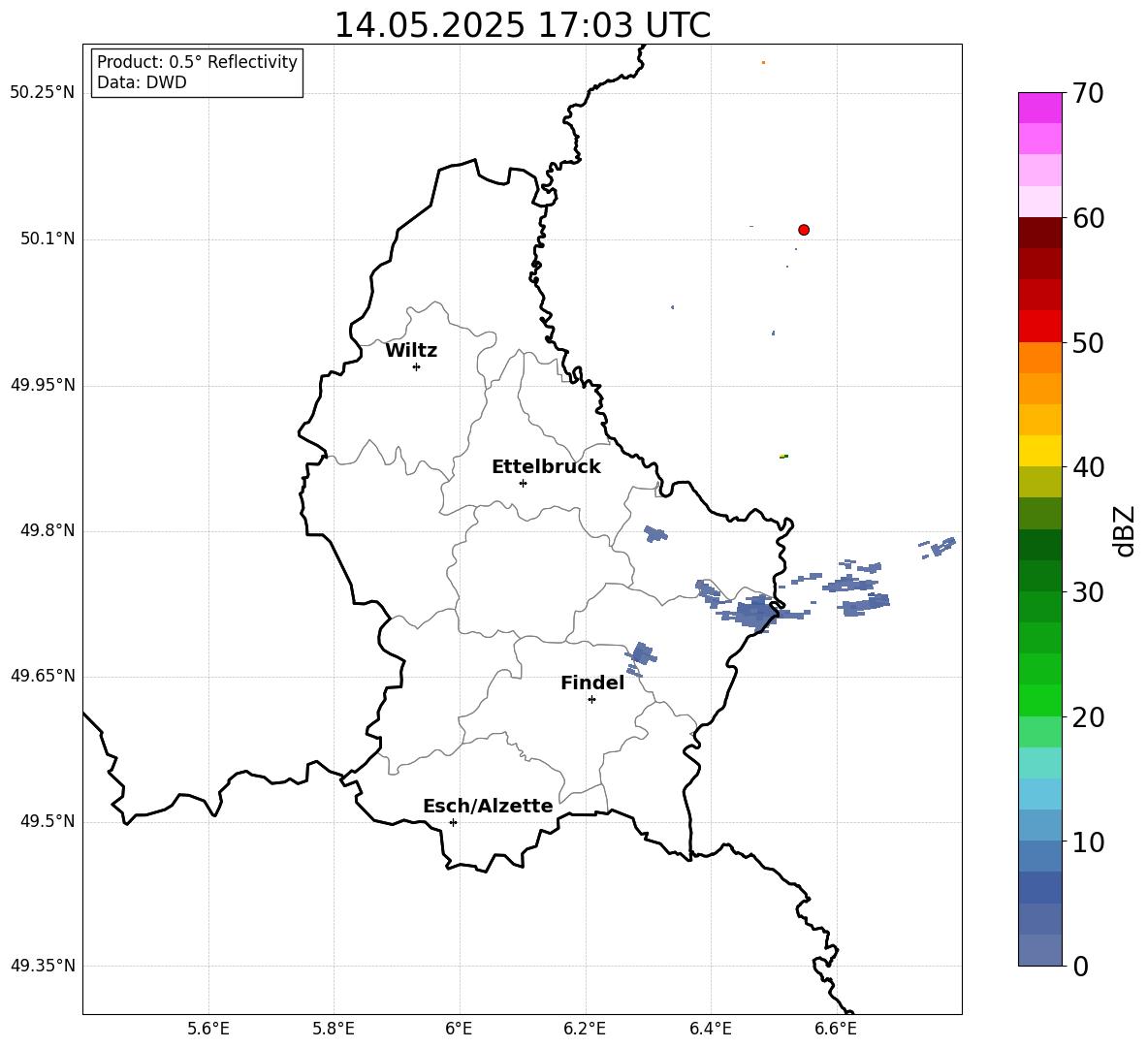Click the 10 tick label on colorbar
The width and height of the screenshot is (1148, 1048).
pos(1088,842)
